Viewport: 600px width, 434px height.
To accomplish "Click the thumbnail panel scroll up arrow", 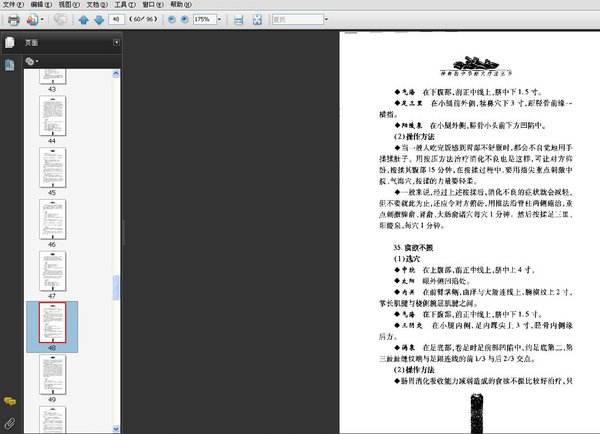I will pyautogui.click(x=116, y=74).
